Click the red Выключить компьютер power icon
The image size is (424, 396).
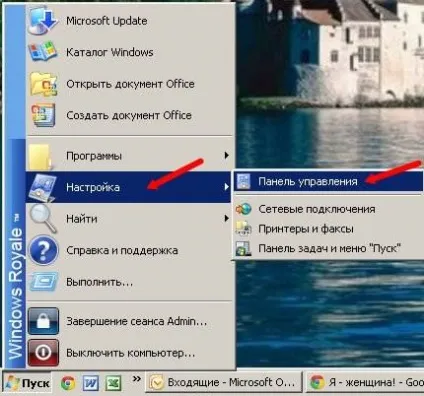[x=43, y=352]
